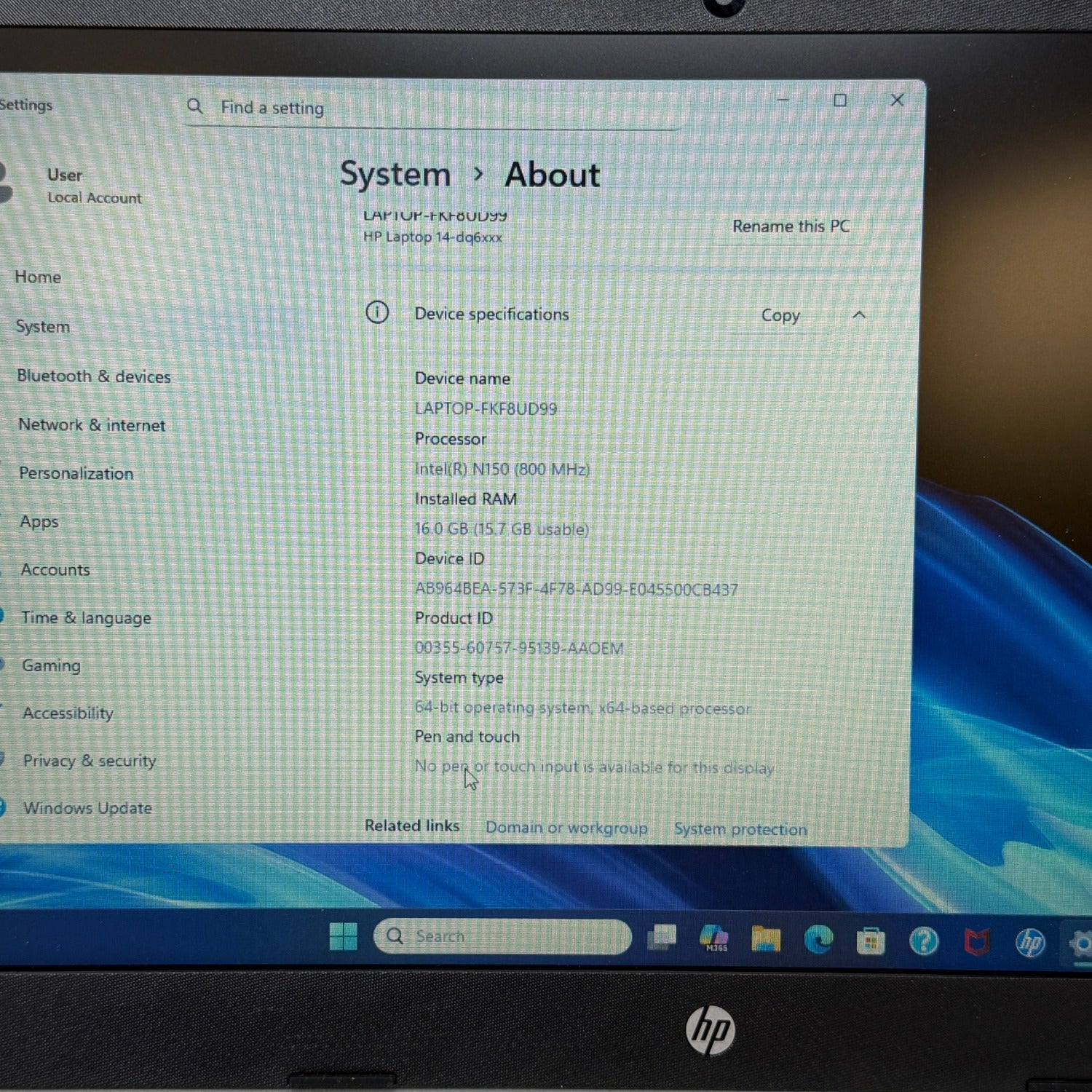Open the blue question mark help app
Screen dimensions: 1092x1092
tap(924, 942)
